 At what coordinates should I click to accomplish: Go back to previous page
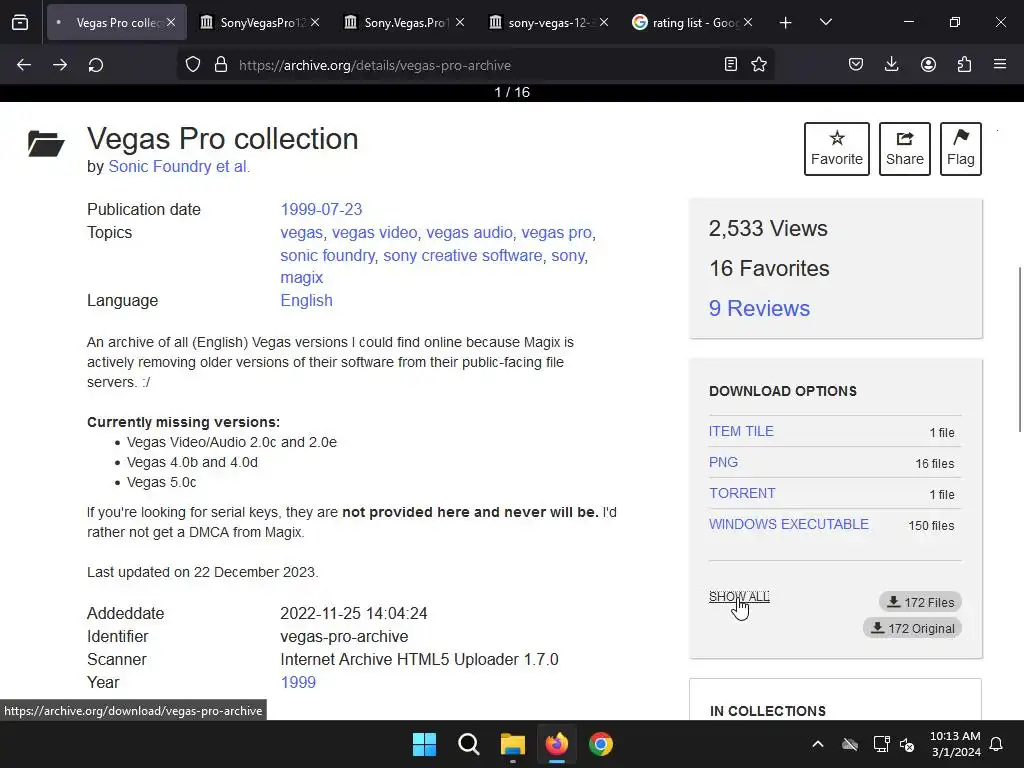24,65
